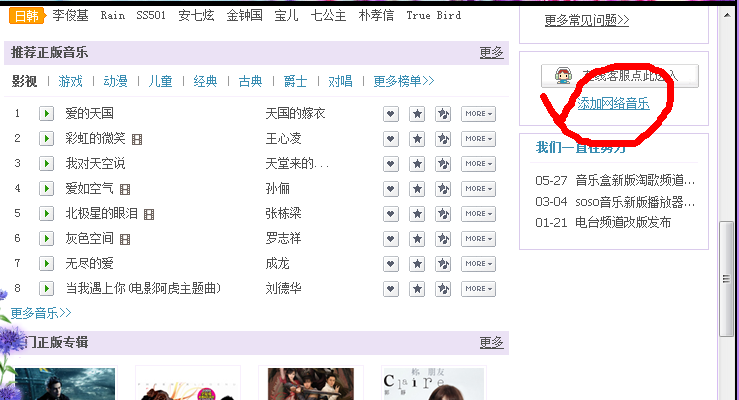Click the heart icon for 彩虹的微笑

pos(391,139)
